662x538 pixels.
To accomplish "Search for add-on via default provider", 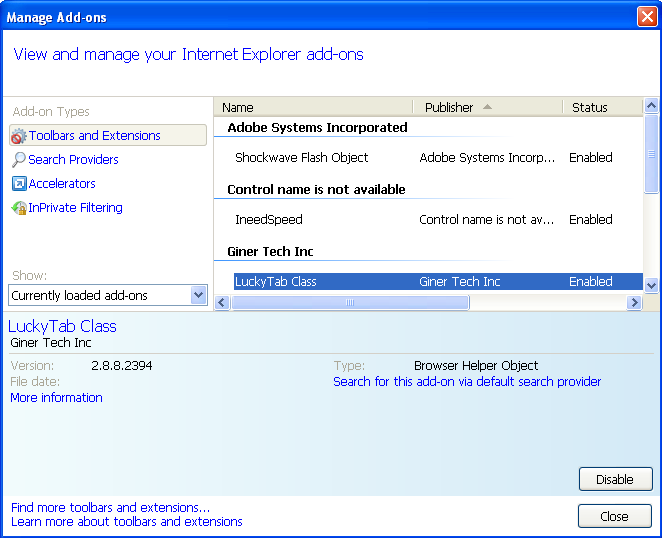I will 467,382.
